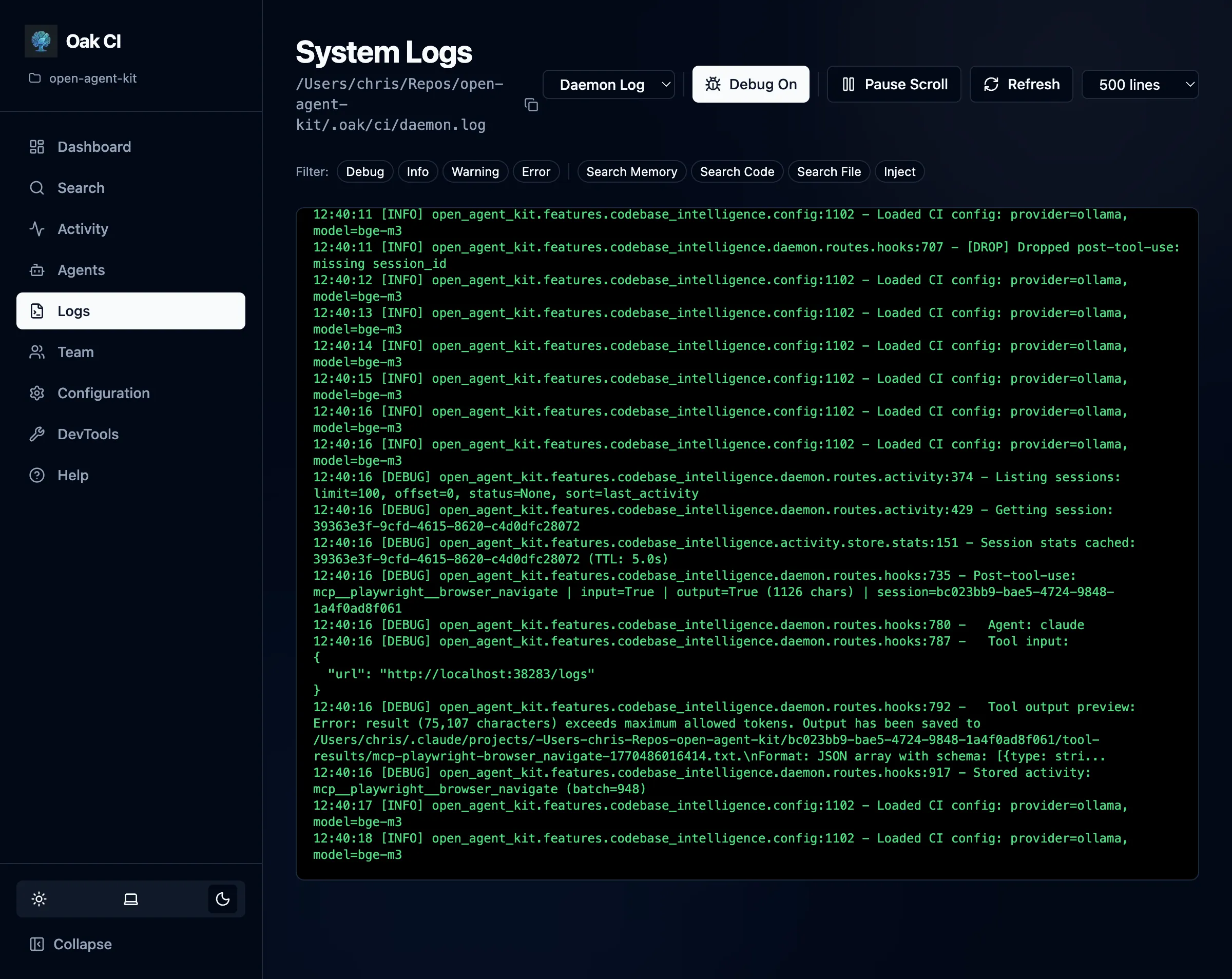Image resolution: width=1232 pixels, height=979 pixels.
Task: Open the Agents panel
Action: click(x=81, y=270)
